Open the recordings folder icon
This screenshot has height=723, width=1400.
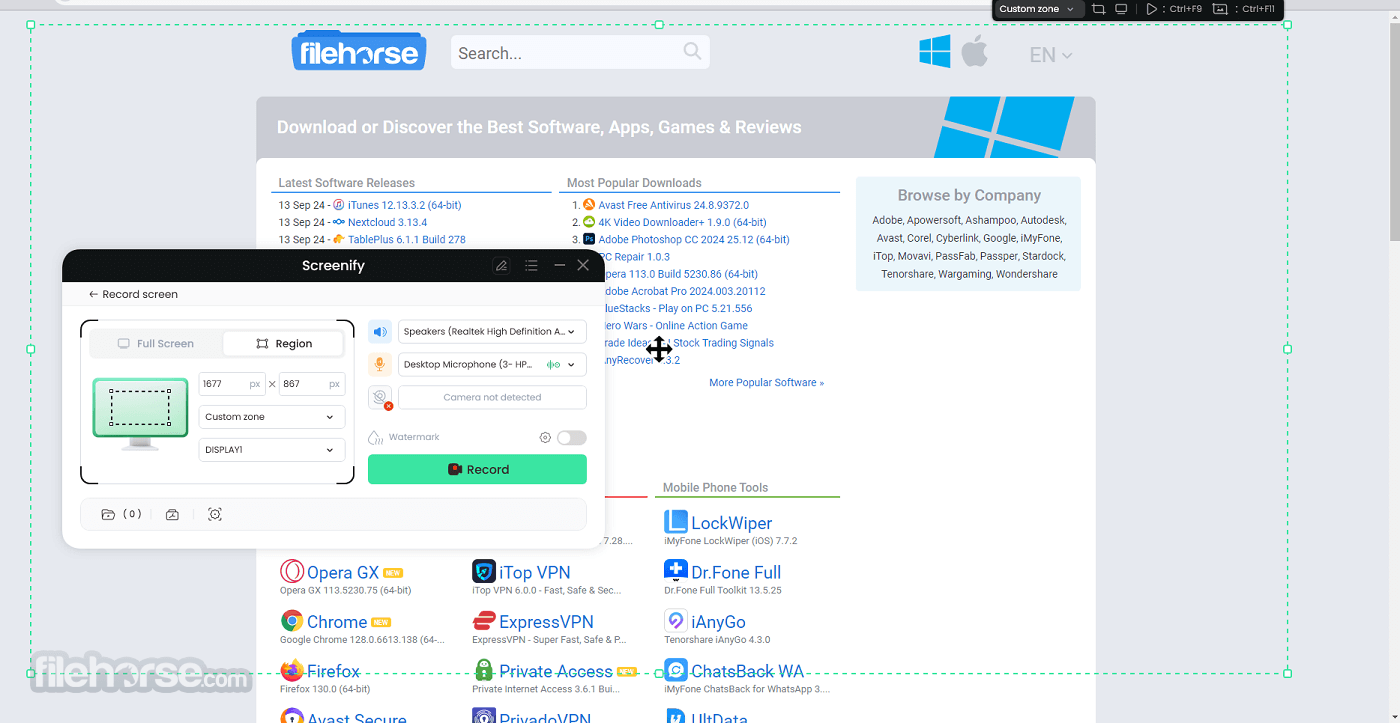108,515
